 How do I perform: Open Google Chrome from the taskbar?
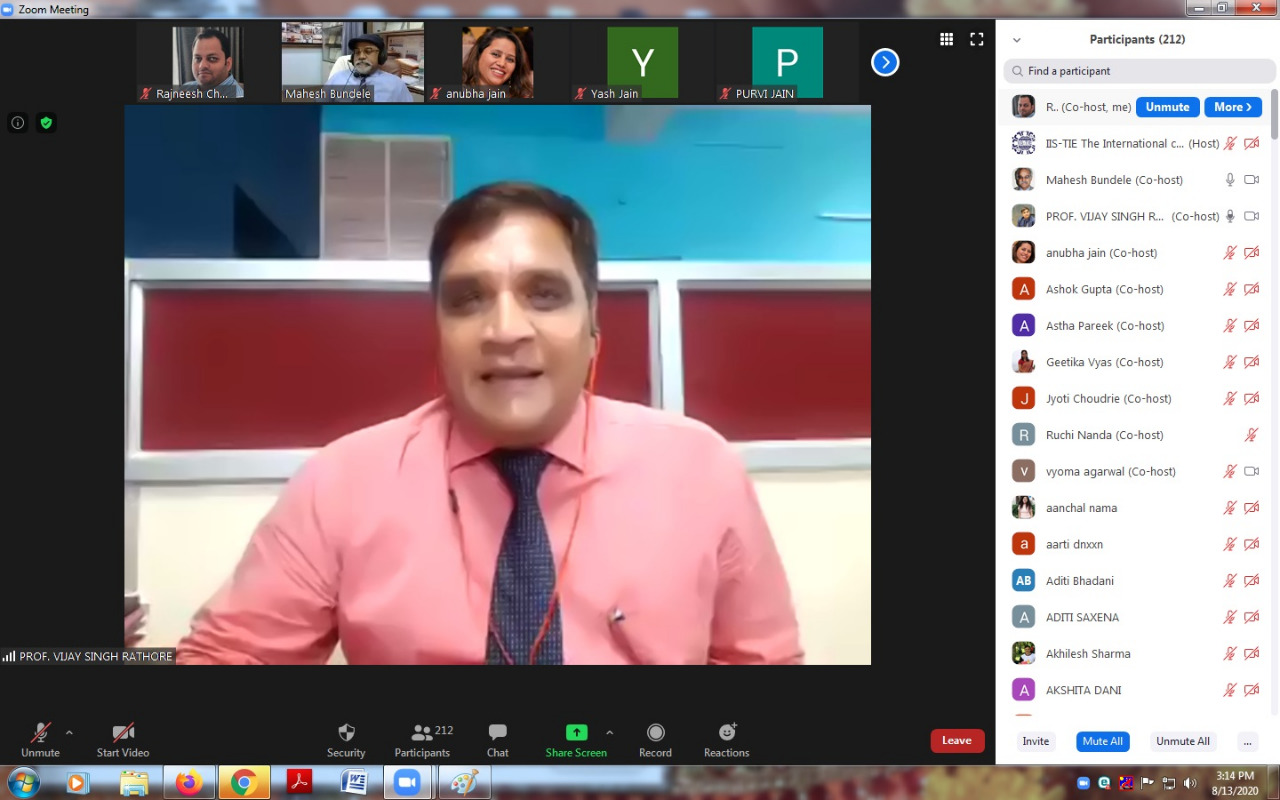click(x=242, y=782)
